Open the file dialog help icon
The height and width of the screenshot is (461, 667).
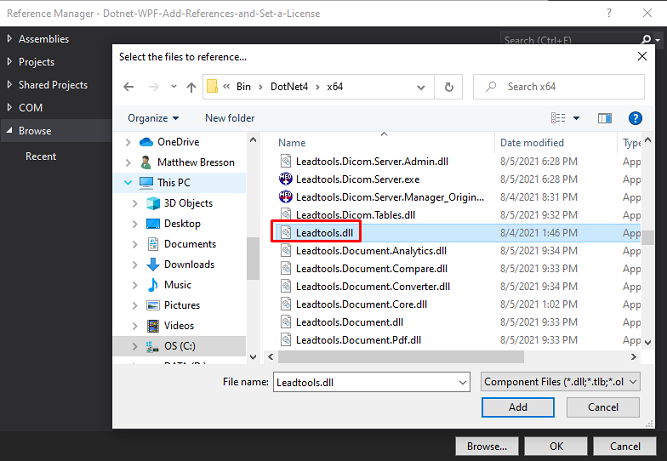click(x=635, y=118)
